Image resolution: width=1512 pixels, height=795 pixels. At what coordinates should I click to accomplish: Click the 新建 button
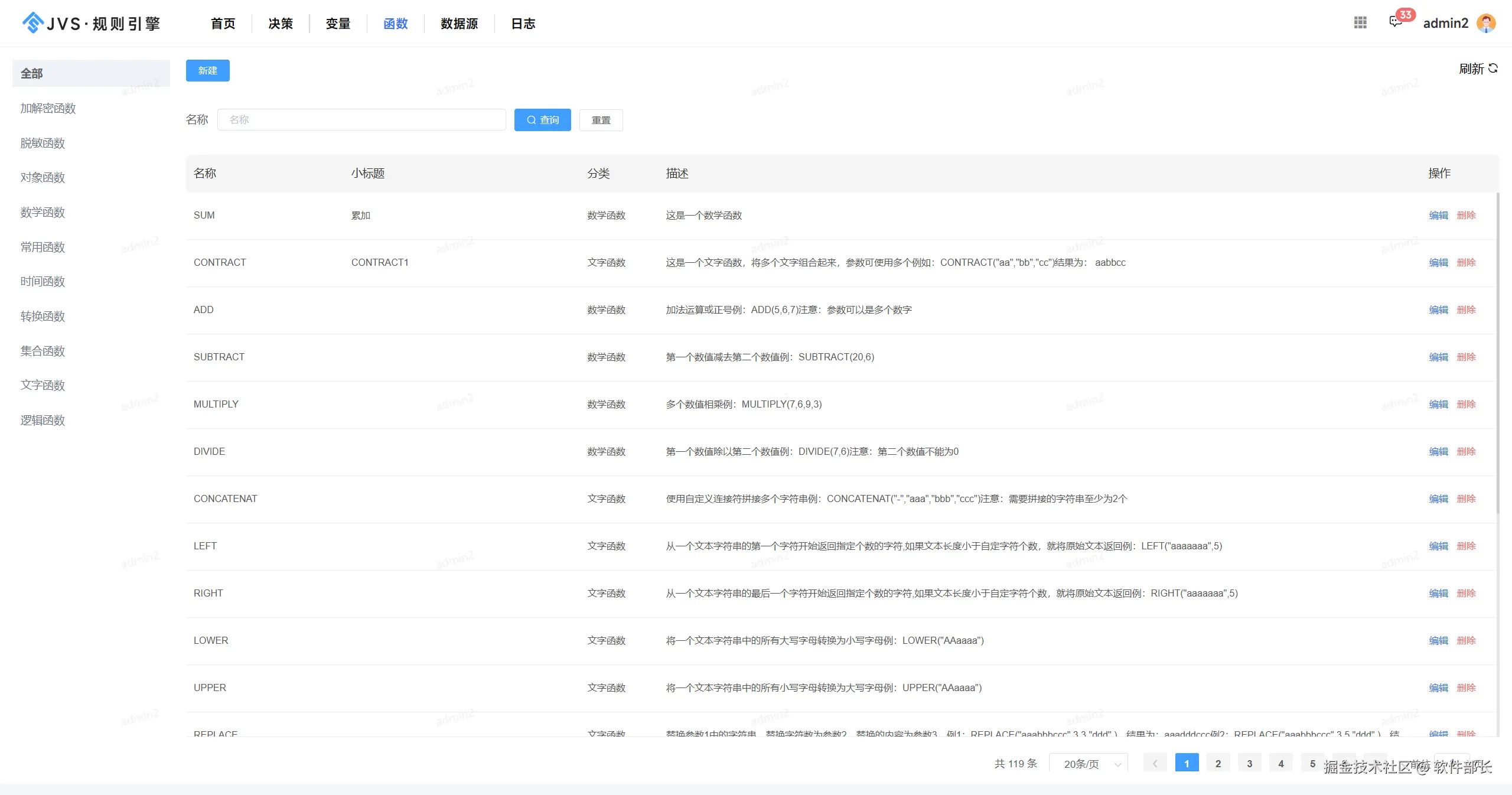(207, 70)
